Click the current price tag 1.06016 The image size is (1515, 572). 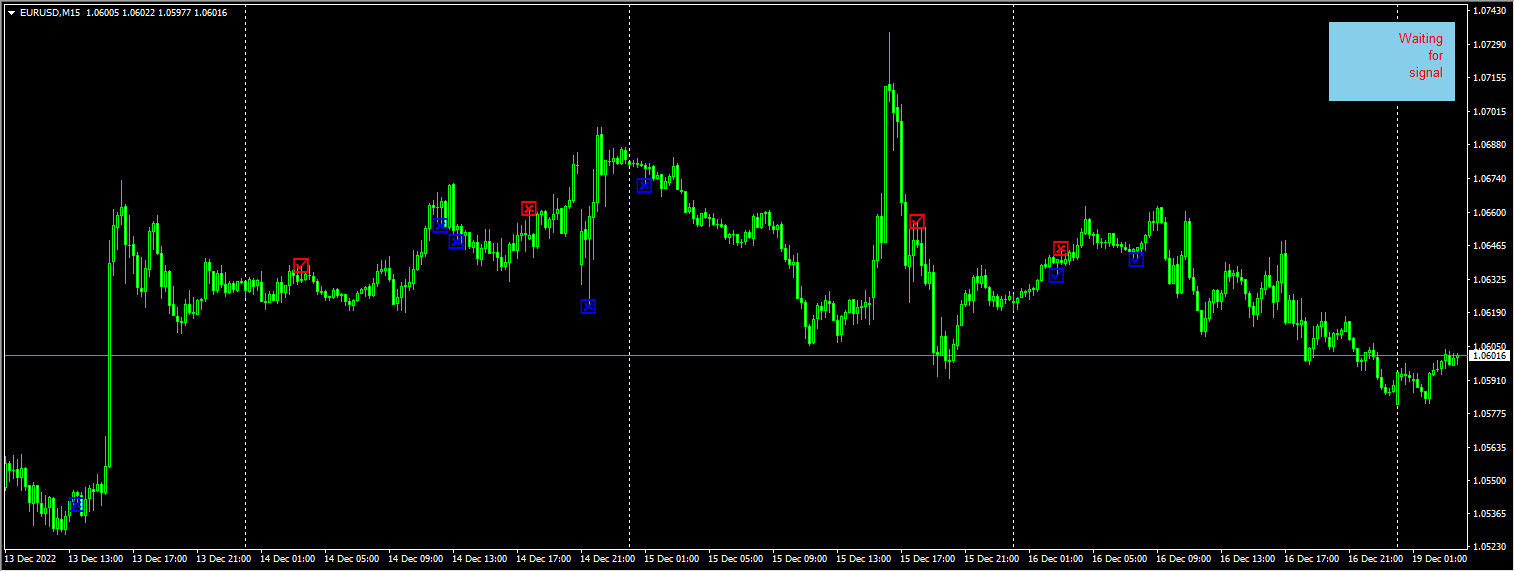[x=1490, y=355]
